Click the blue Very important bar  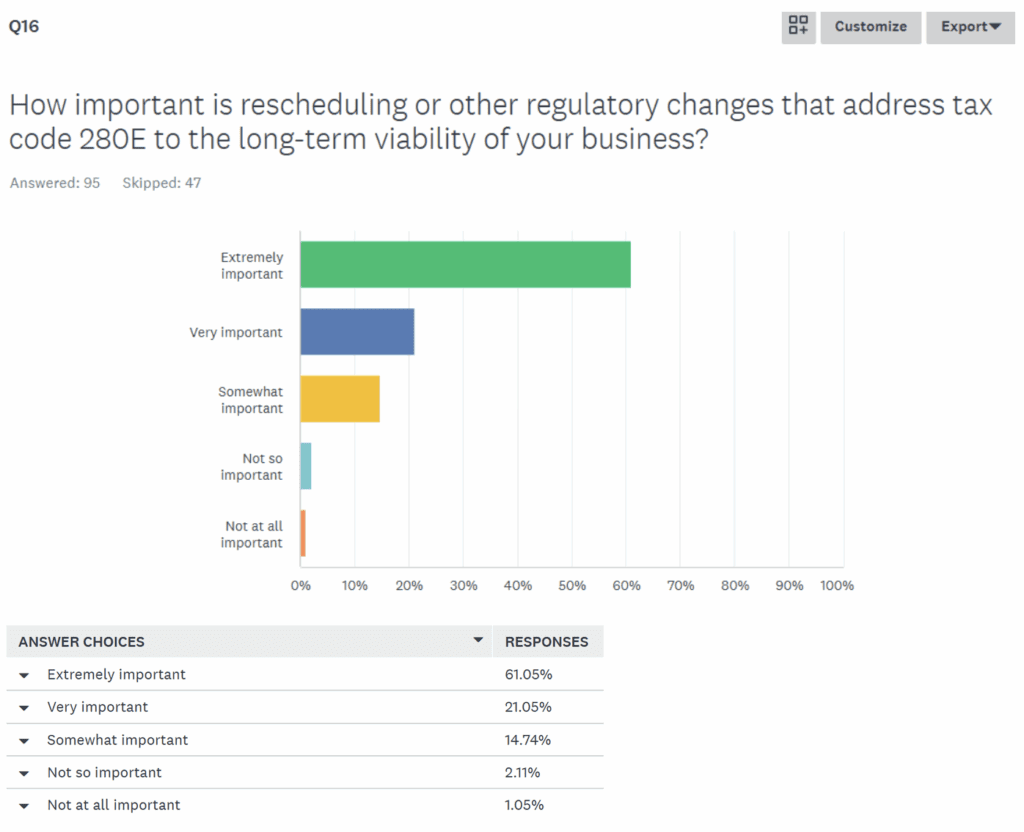pos(357,332)
